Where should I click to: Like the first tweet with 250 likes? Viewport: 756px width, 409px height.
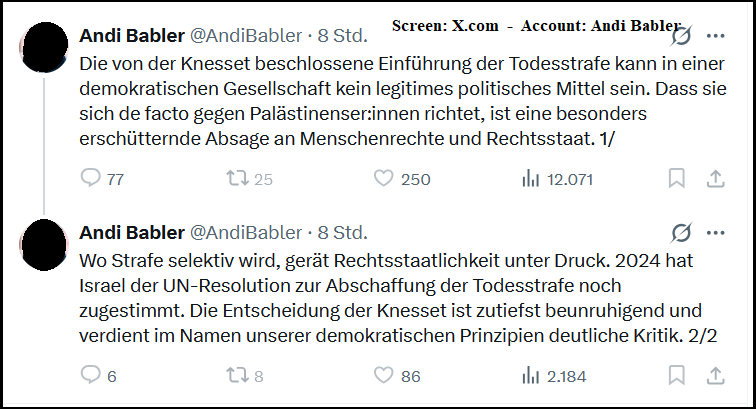point(384,179)
